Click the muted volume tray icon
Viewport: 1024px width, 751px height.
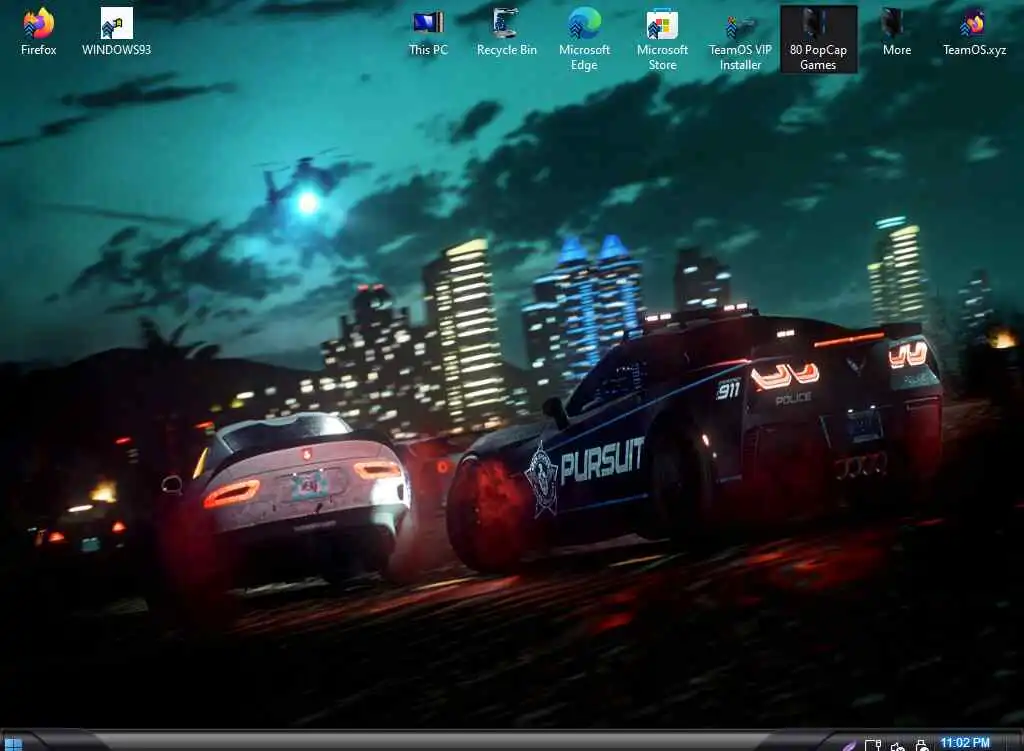(x=897, y=746)
